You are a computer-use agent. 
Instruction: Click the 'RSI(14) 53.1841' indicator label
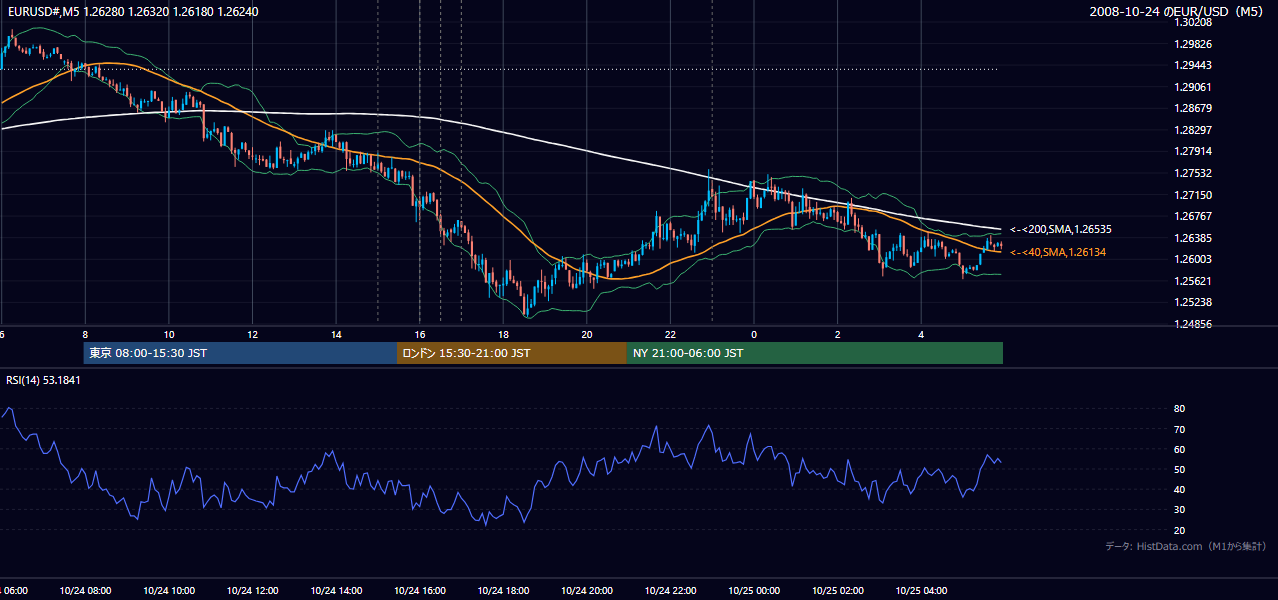point(43,380)
